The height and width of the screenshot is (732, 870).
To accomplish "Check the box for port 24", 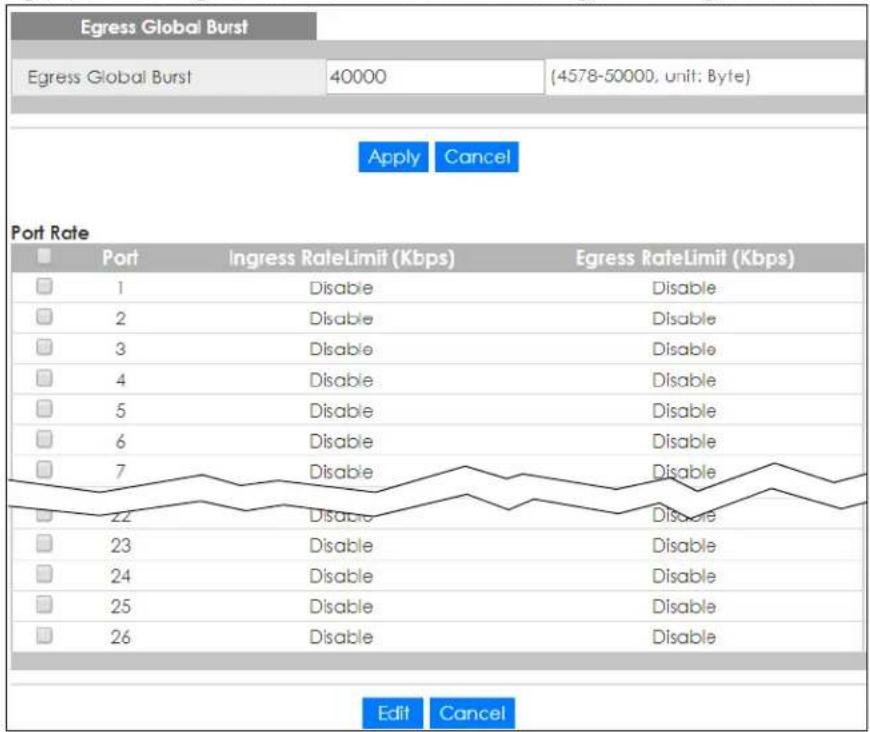I will click(44, 574).
